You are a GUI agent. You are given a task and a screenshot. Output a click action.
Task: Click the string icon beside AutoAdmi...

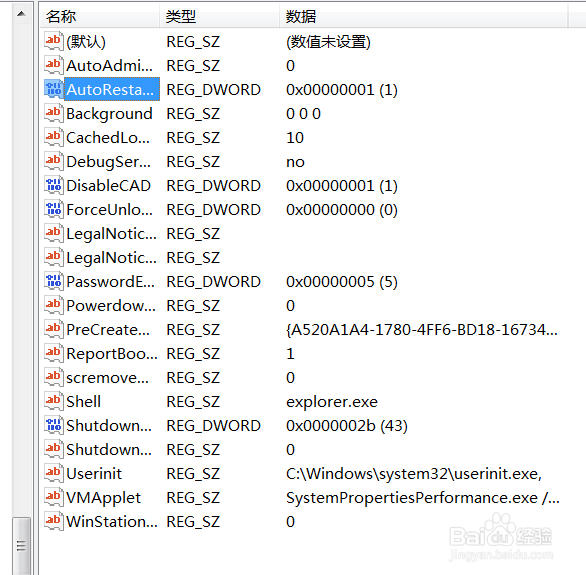[x=53, y=65]
